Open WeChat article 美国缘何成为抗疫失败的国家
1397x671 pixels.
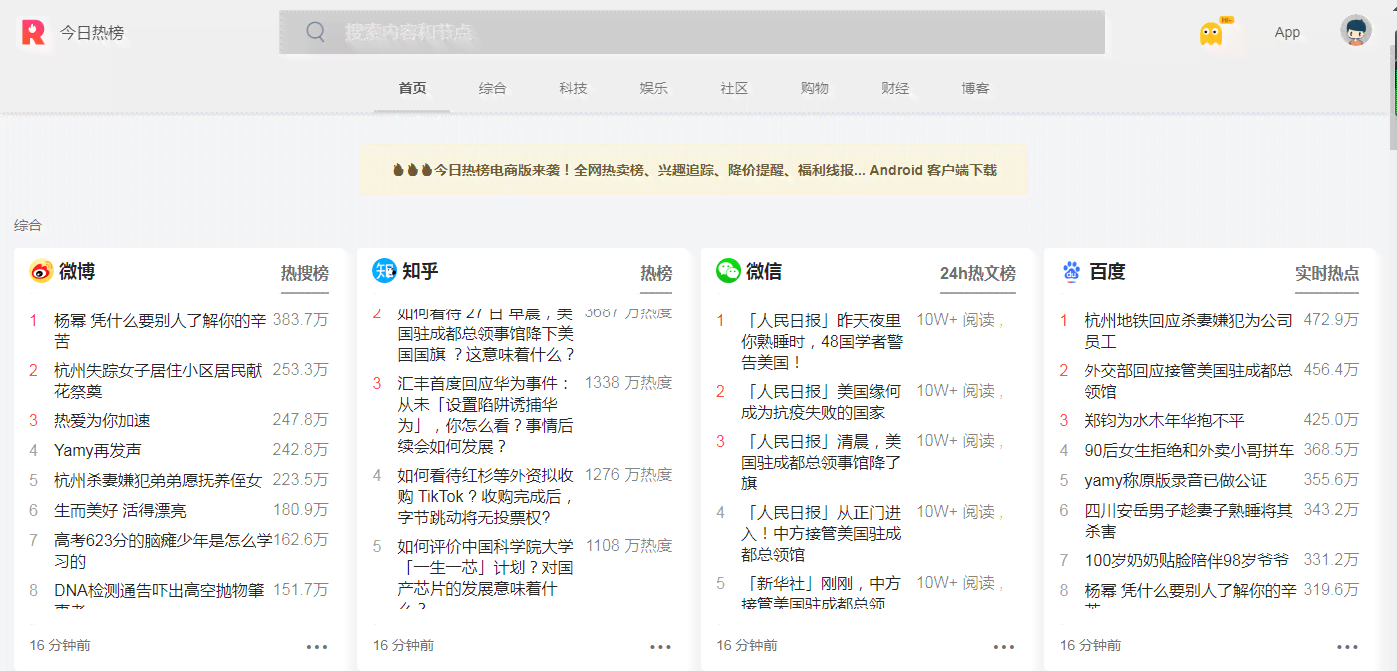click(821, 401)
